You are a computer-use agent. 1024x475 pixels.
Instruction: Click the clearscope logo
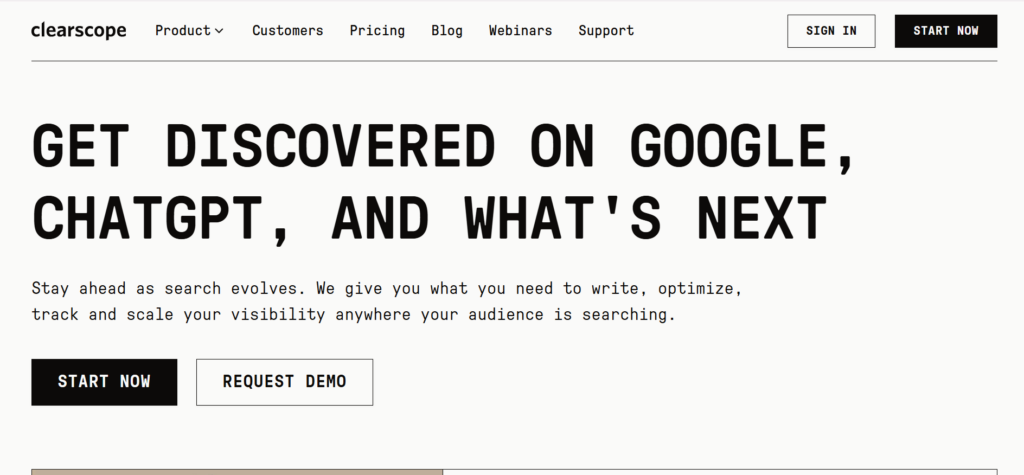79,31
